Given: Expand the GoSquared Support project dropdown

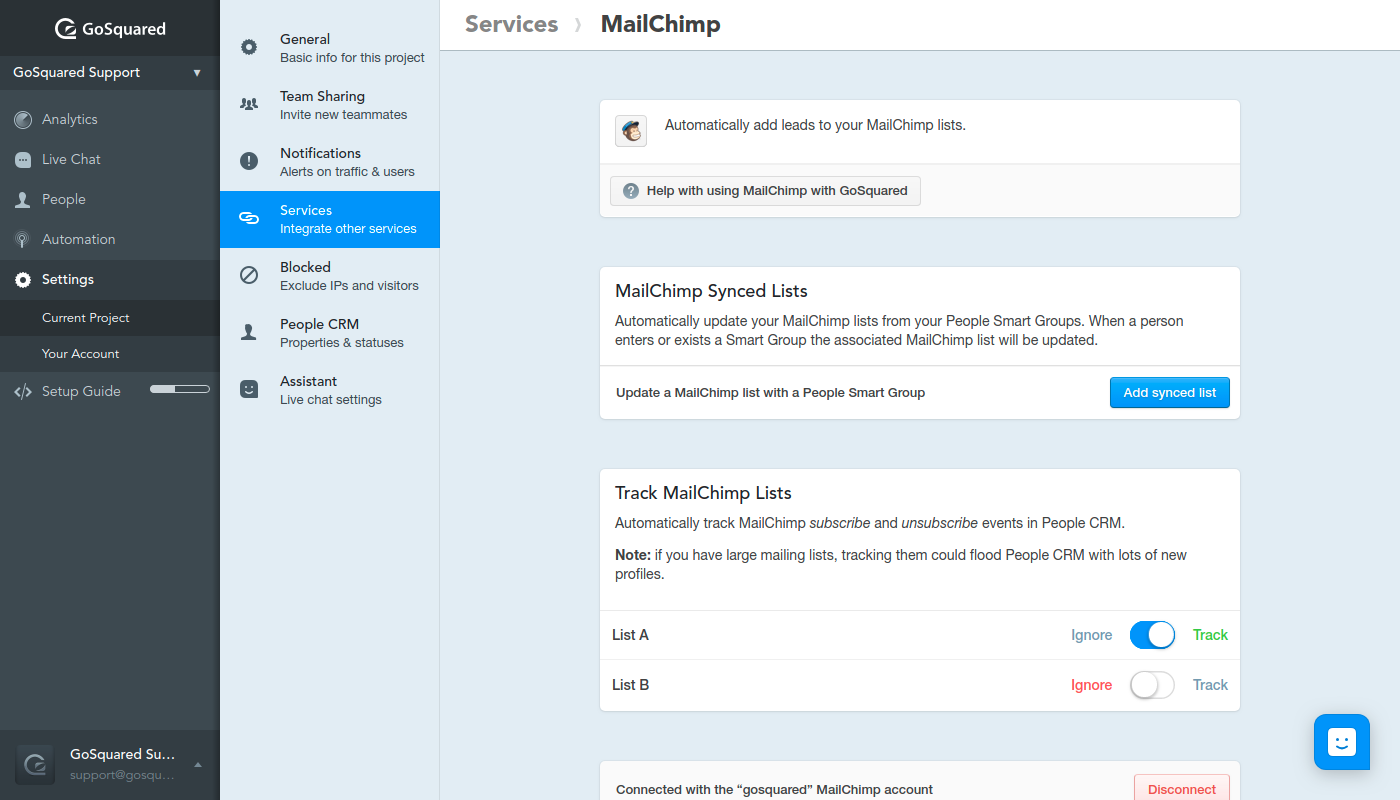Looking at the screenshot, I should click(x=110, y=73).
